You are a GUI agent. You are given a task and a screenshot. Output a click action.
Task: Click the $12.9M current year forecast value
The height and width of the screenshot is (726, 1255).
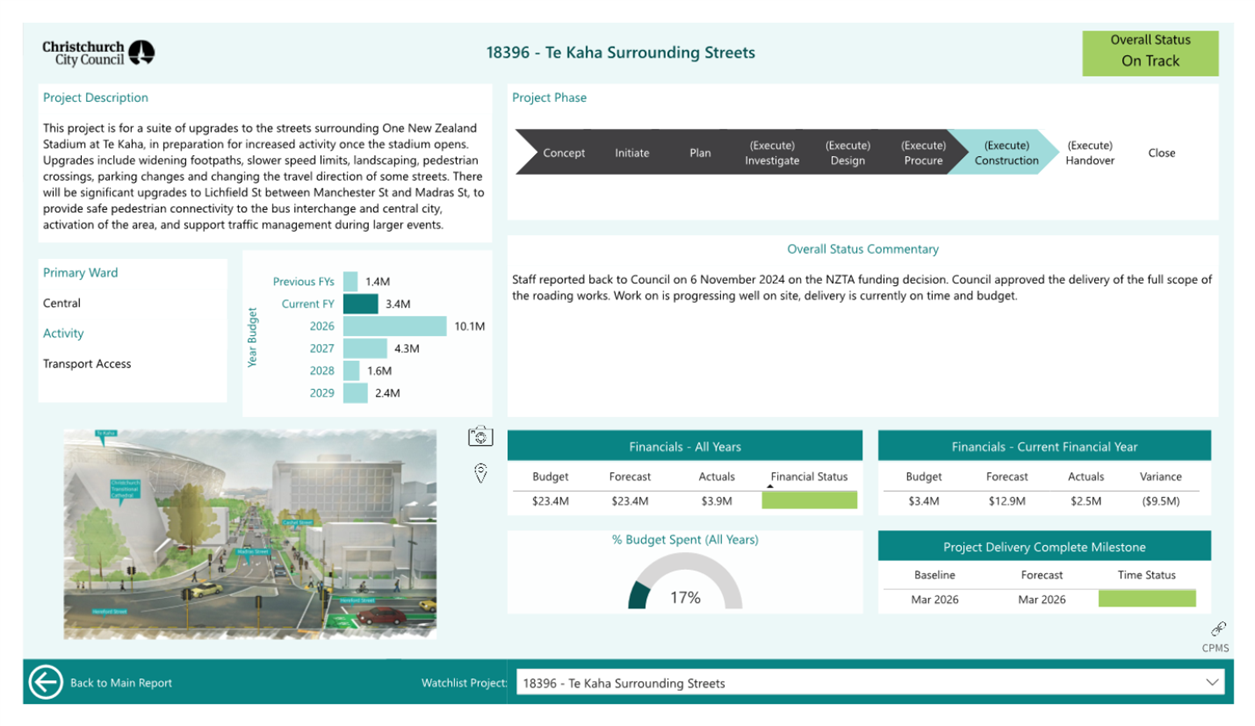tap(1007, 501)
